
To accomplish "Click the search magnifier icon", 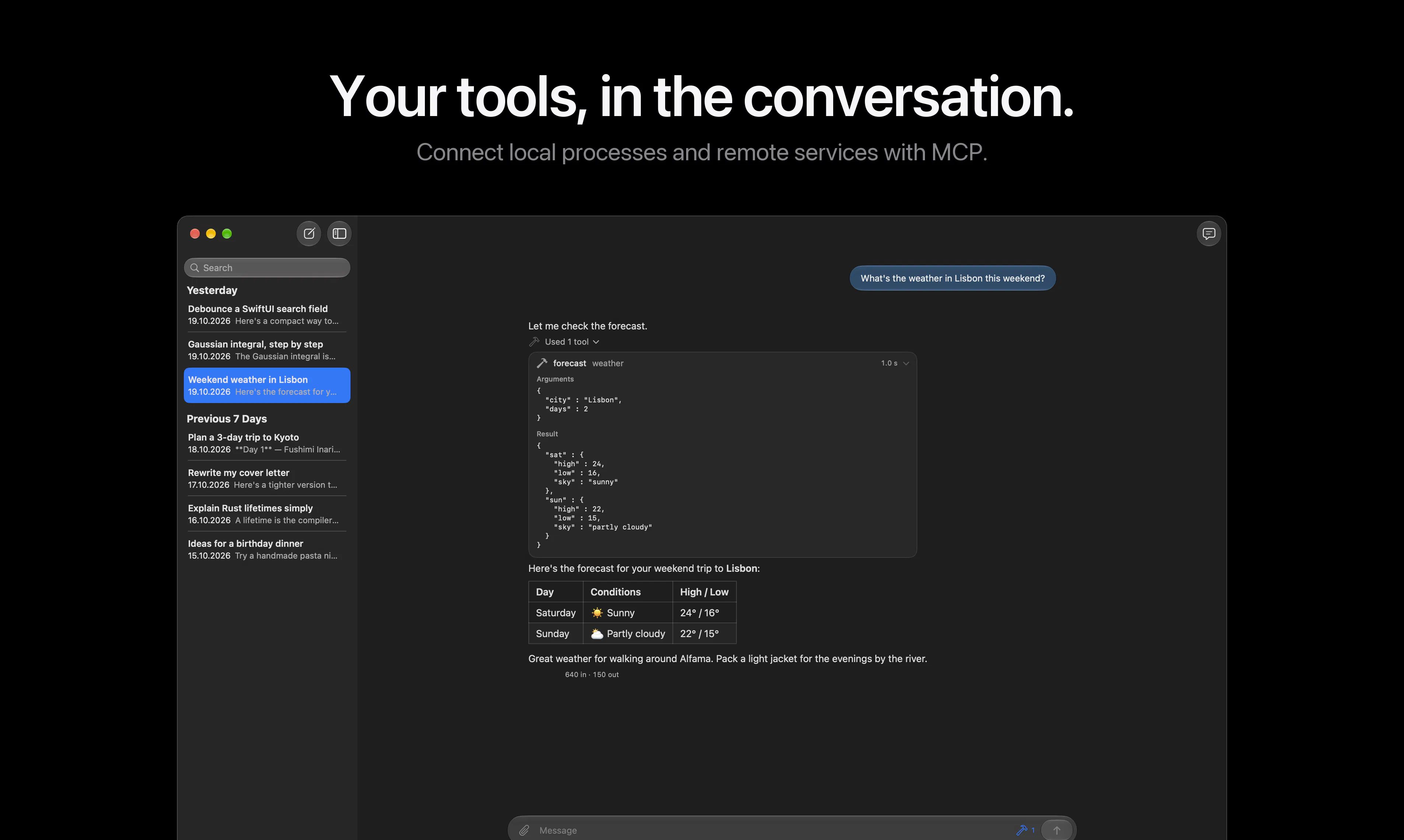I will 195,268.
